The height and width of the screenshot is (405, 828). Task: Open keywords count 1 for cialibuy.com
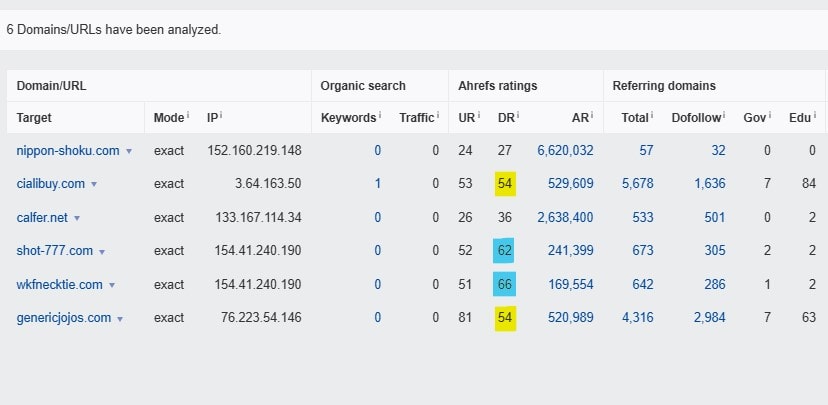click(x=378, y=184)
